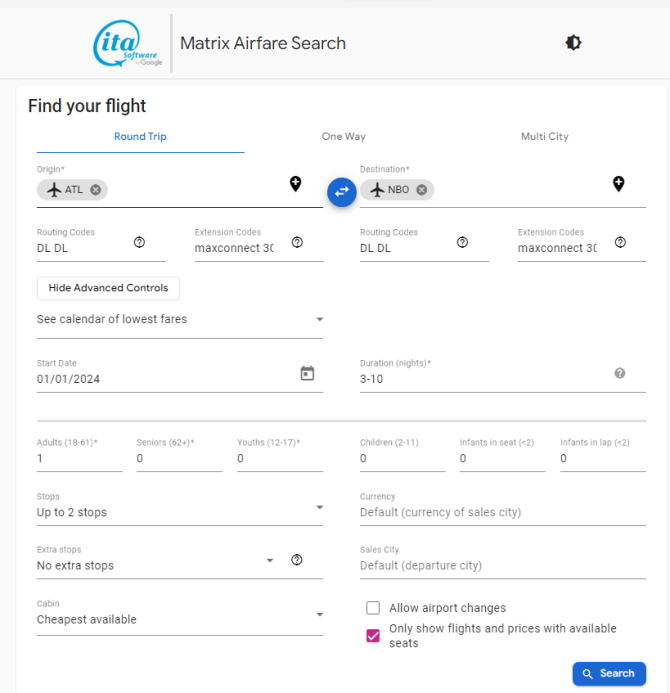Click Hide Advanced Controls button

108,288
